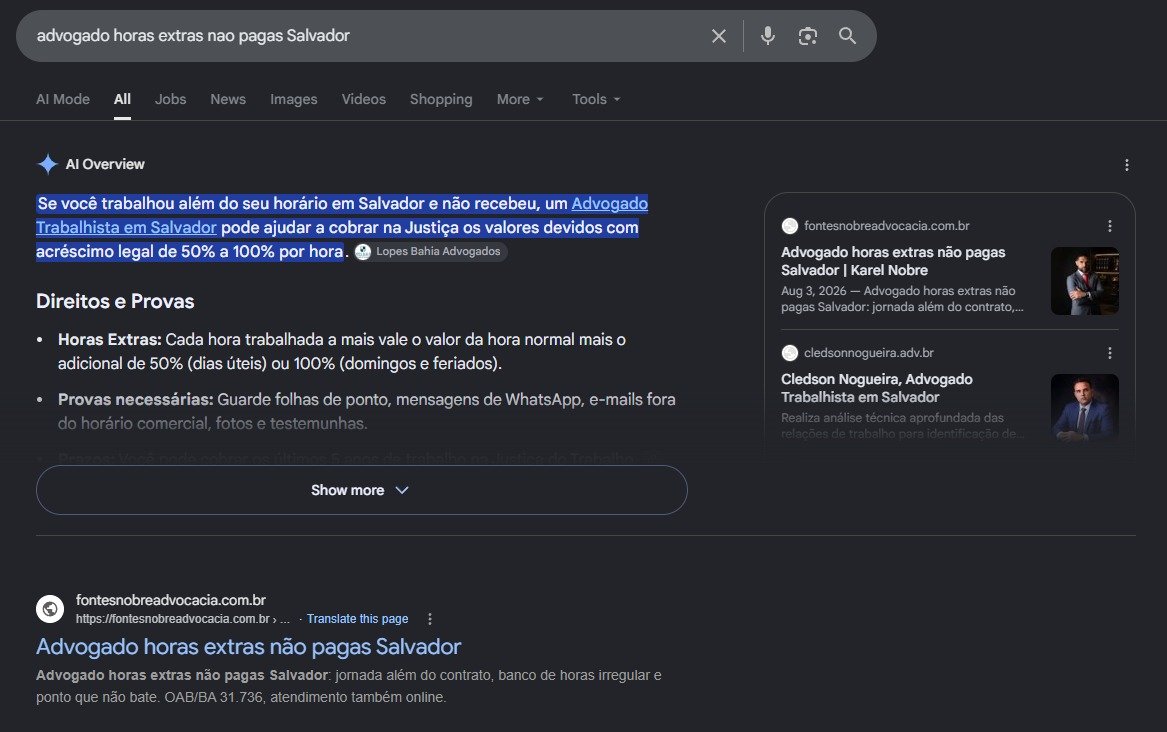The height and width of the screenshot is (732, 1167).
Task: Open three-dot menu beside Translate this page
Action: [429, 619]
